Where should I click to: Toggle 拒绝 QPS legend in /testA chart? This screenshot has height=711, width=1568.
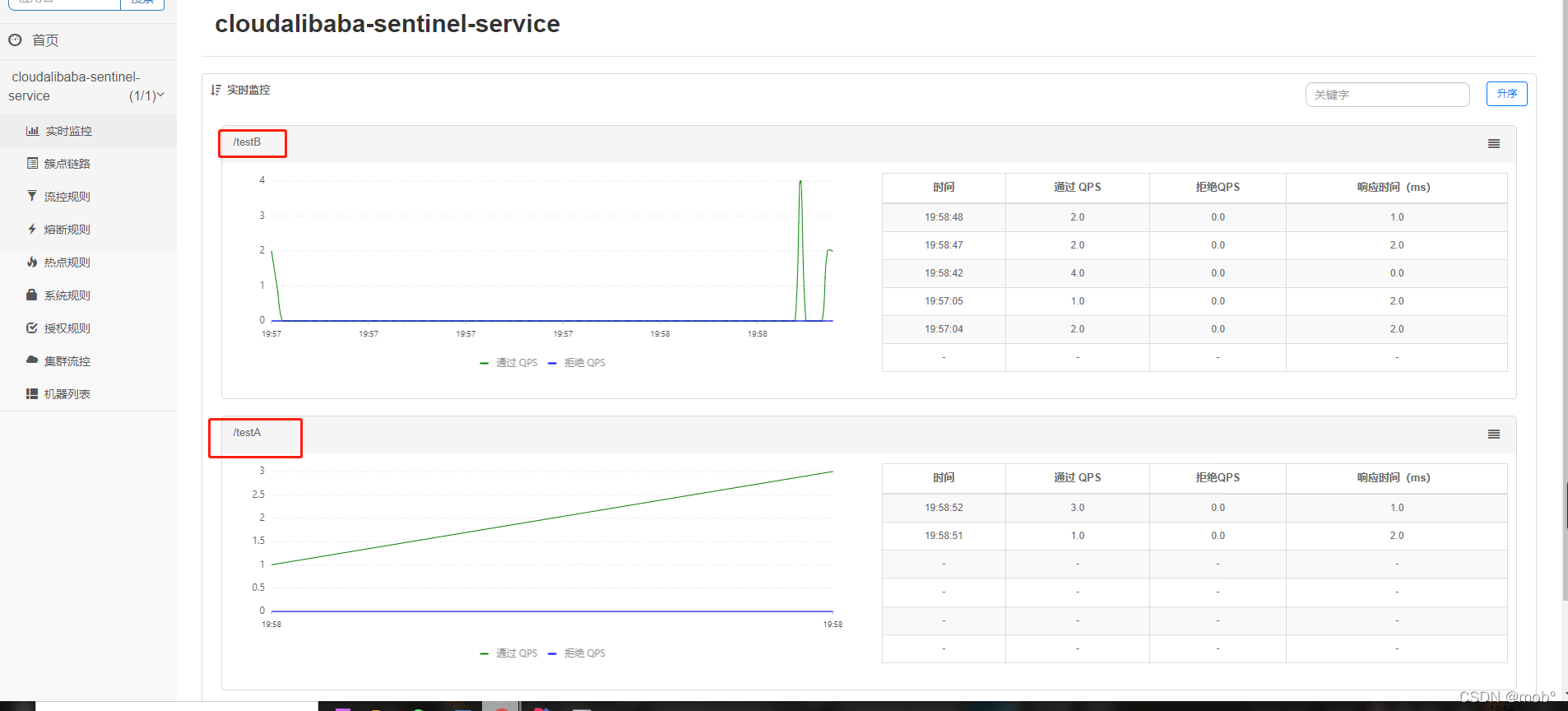click(577, 653)
